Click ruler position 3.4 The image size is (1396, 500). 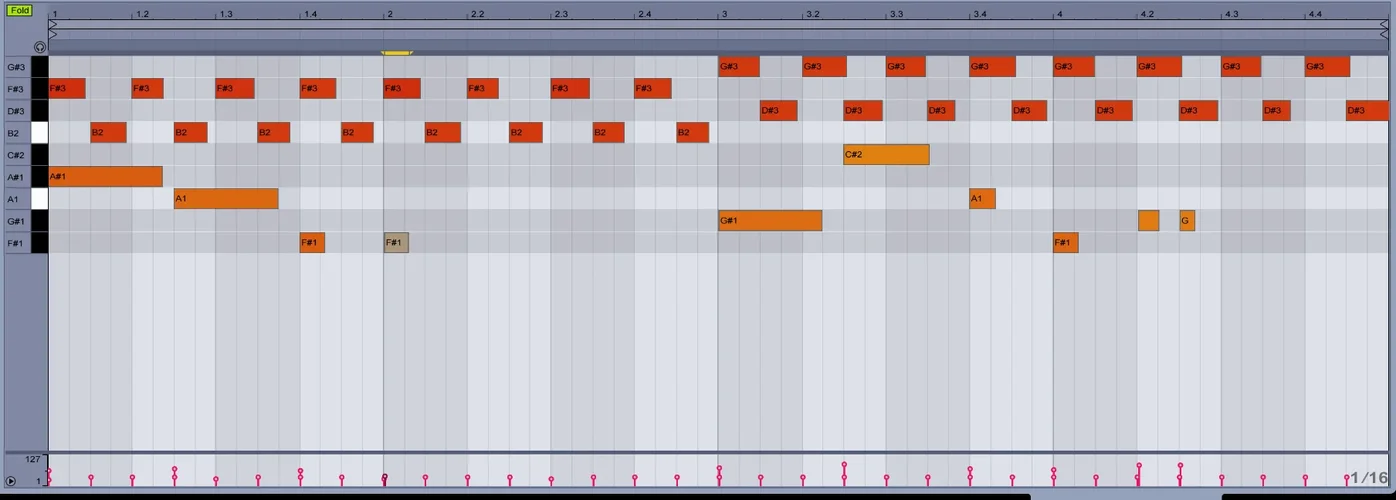click(x=980, y=14)
